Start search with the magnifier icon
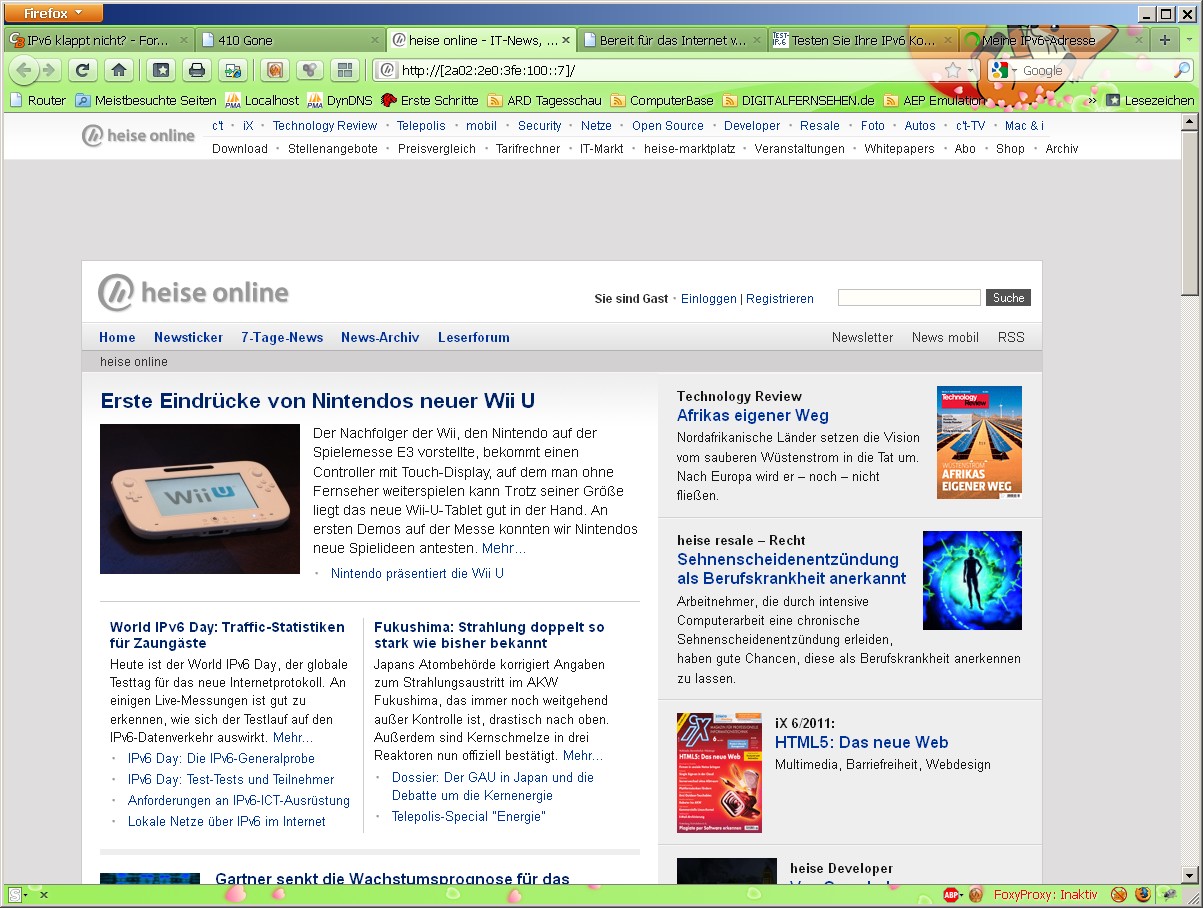1203x908 pixels. [1182, 70]
